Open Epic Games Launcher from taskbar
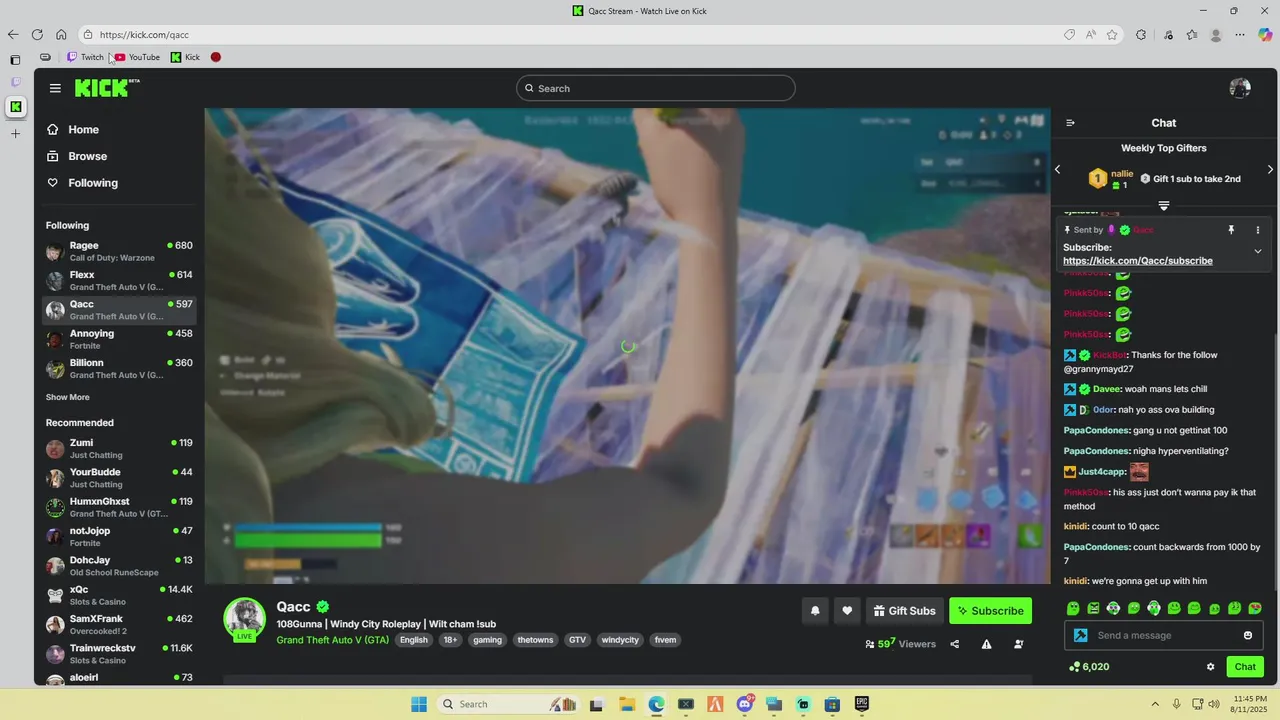 click(861, 704)
